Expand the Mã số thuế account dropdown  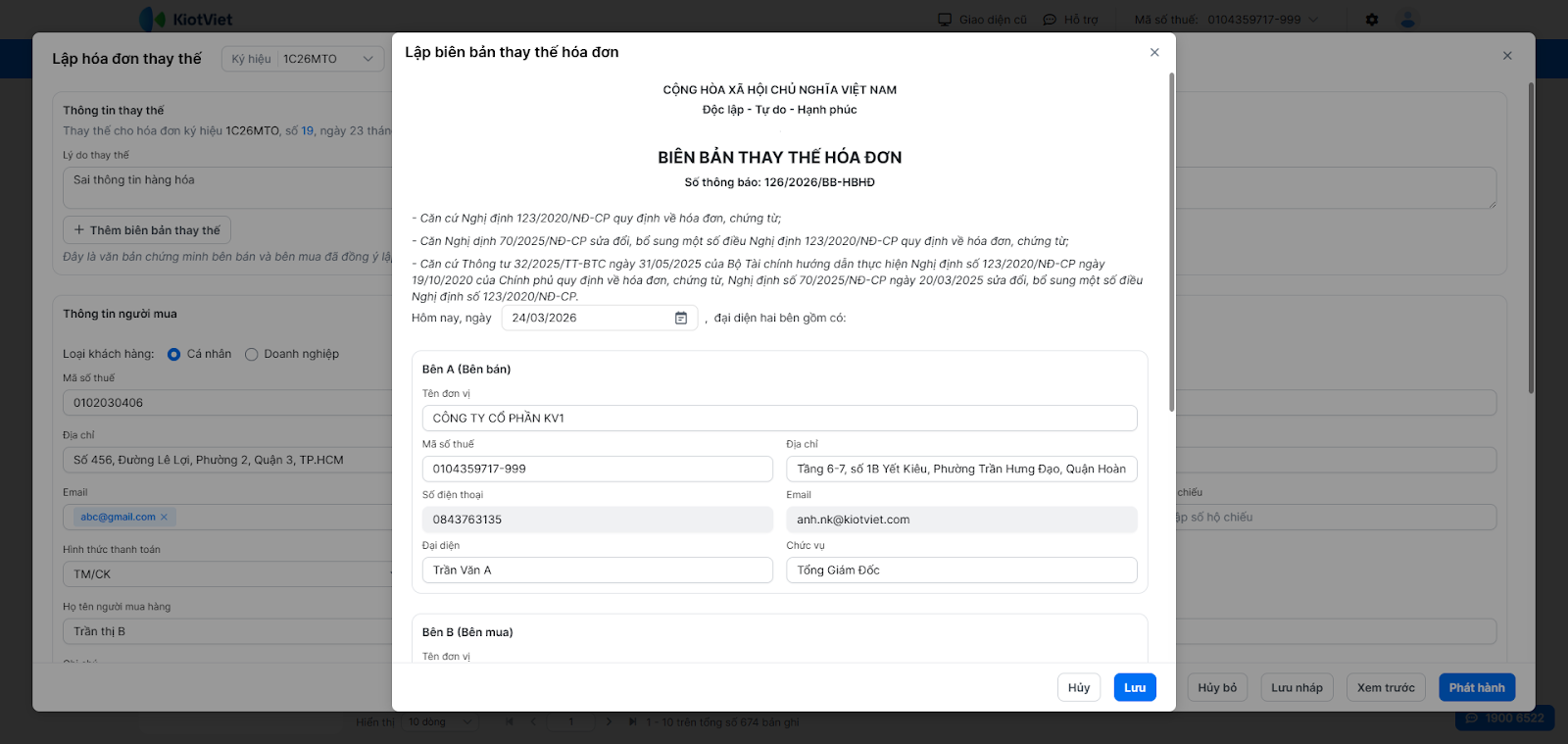(x=1313, y=20)
